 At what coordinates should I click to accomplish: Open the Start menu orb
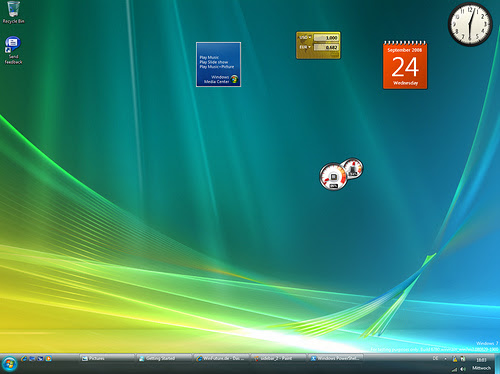pyautogui.click(x=9, y=364)
